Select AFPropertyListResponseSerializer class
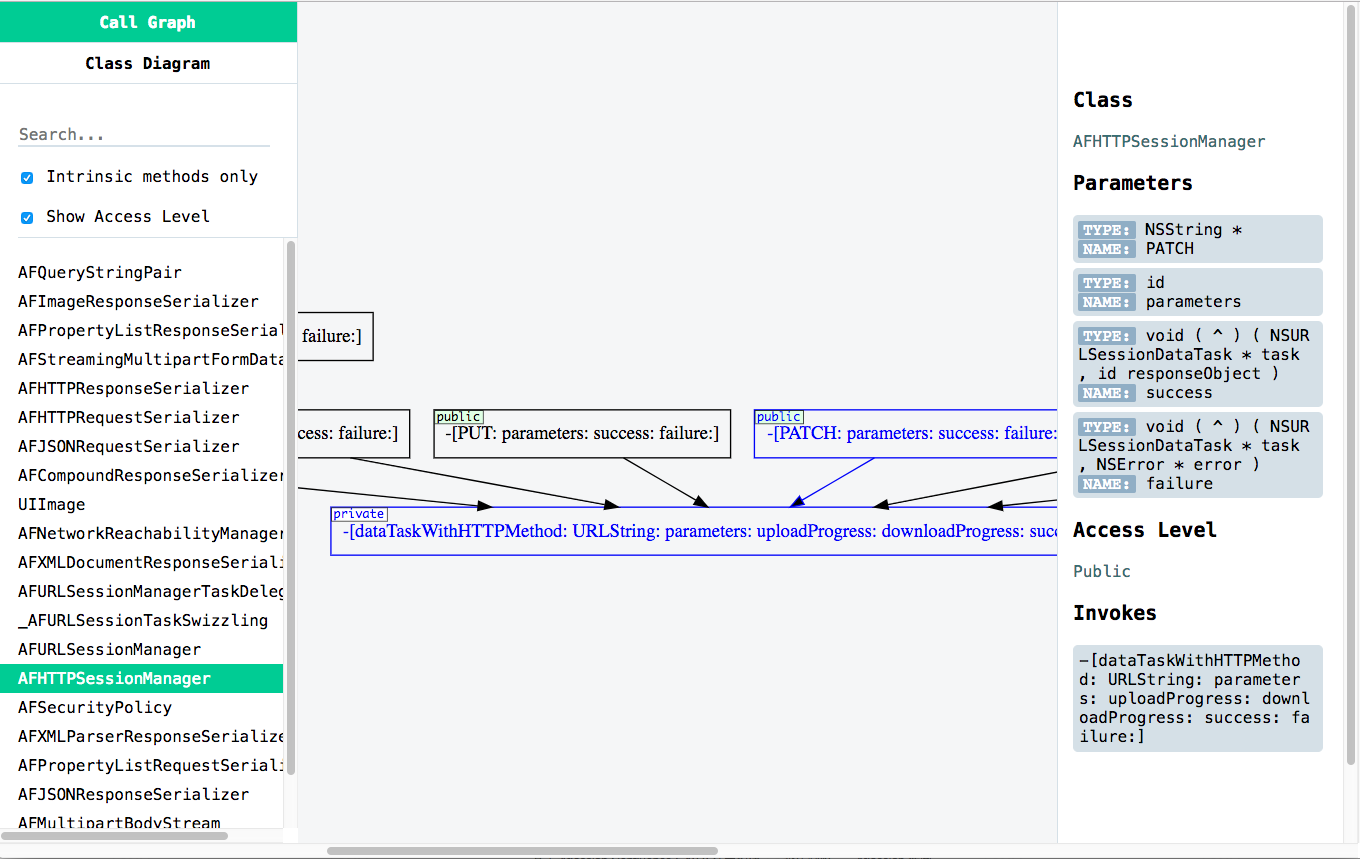Screen dimensions: 1360x859 click(142, 330)
